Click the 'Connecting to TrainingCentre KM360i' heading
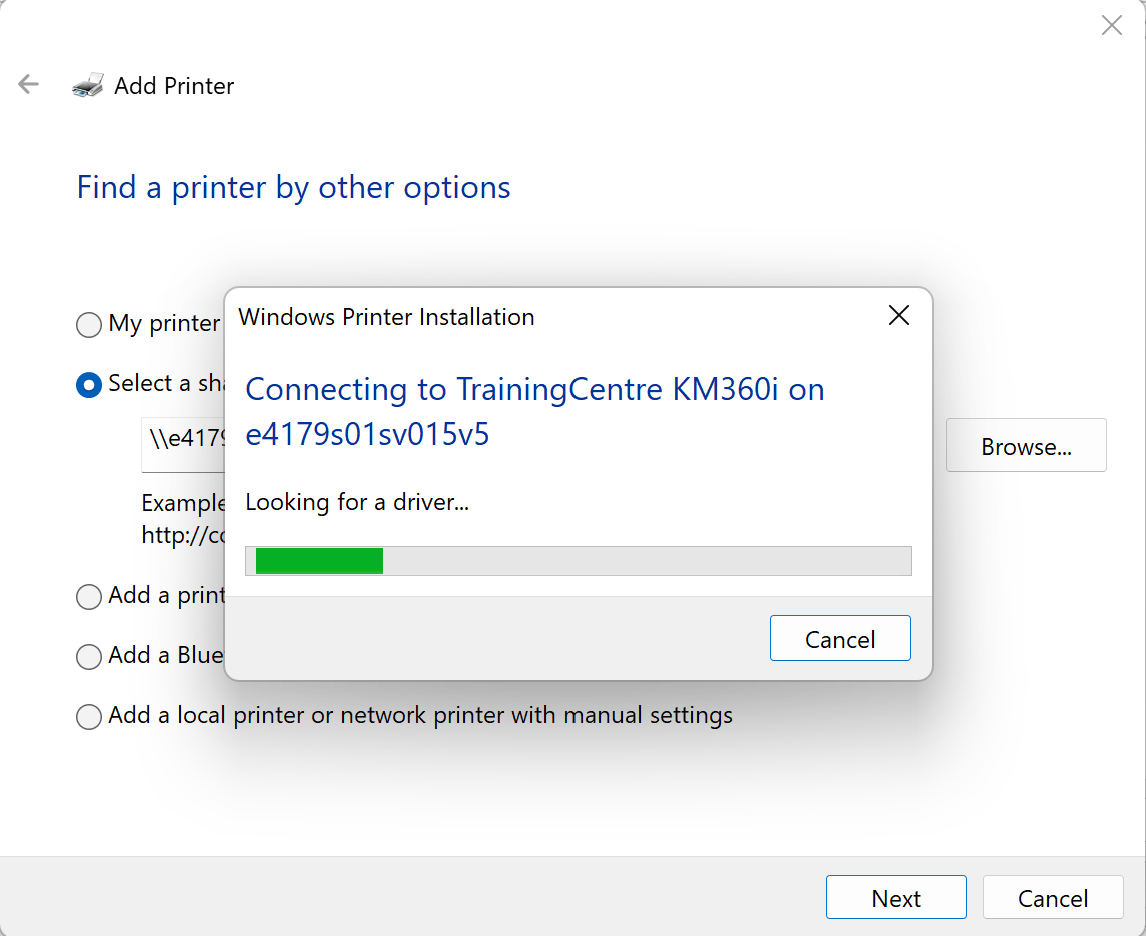 pos(535,389)
